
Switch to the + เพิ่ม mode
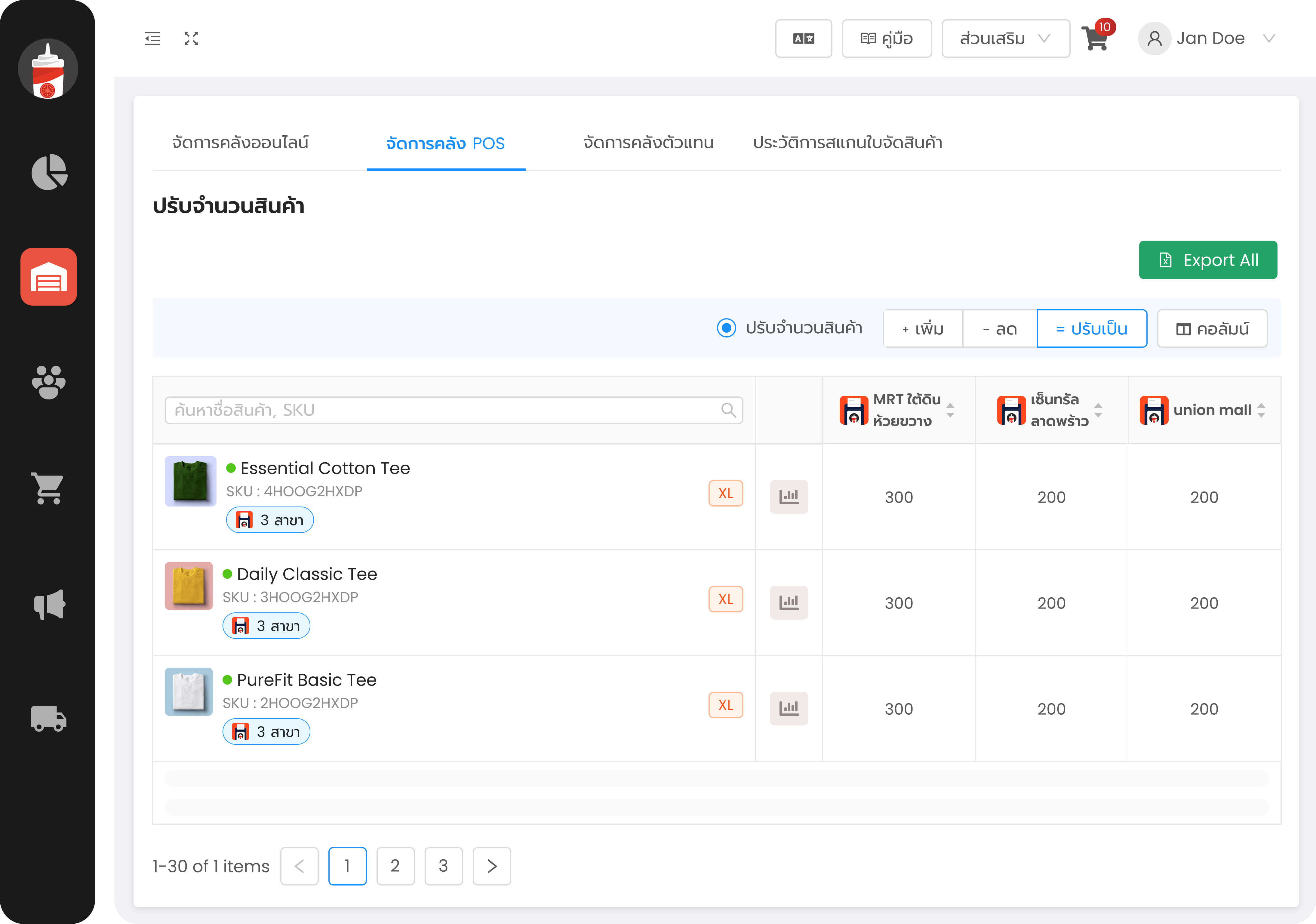pyautogui.click(x=922, y=328)
